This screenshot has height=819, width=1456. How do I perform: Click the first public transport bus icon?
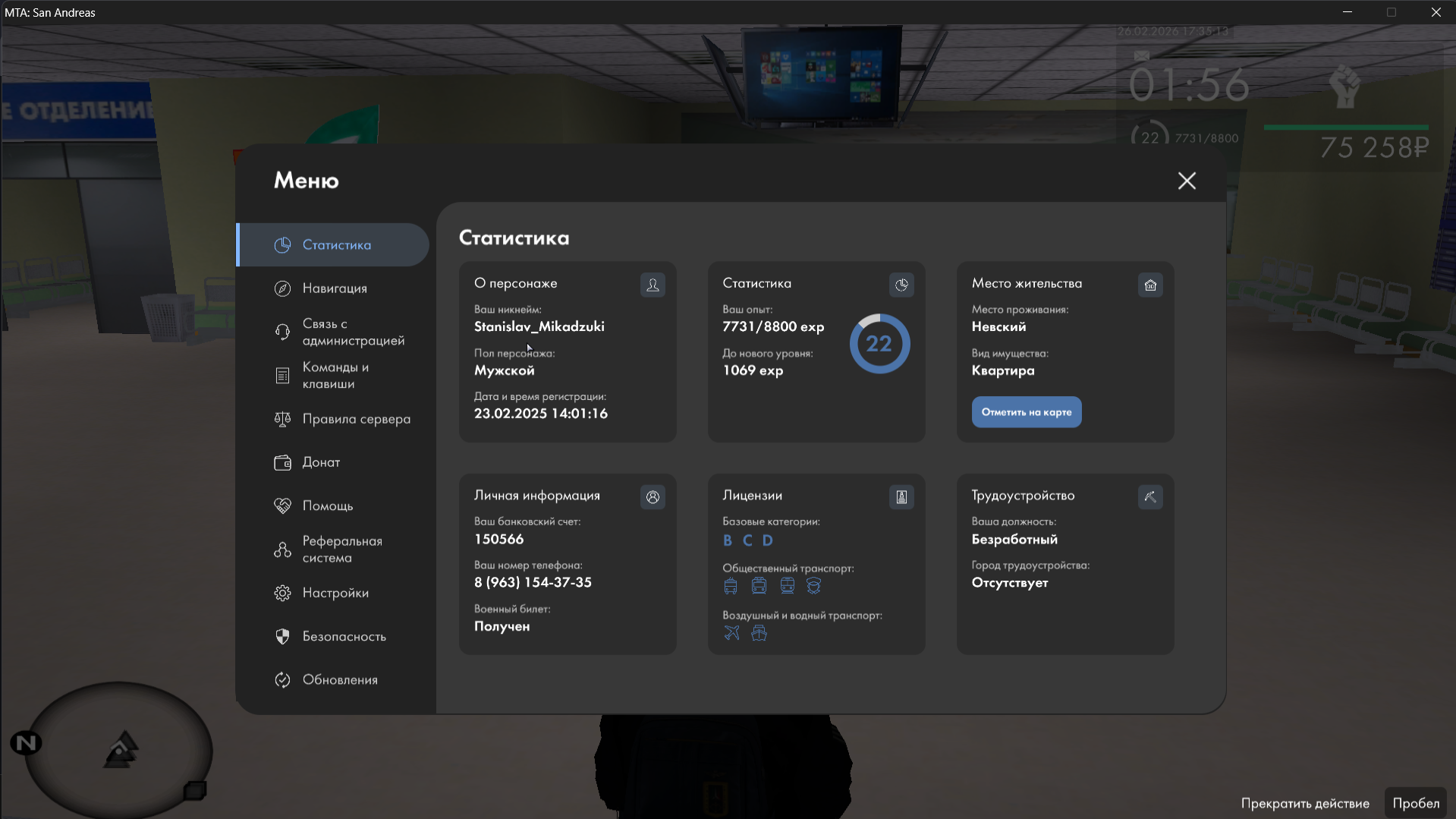click(731, 586)
